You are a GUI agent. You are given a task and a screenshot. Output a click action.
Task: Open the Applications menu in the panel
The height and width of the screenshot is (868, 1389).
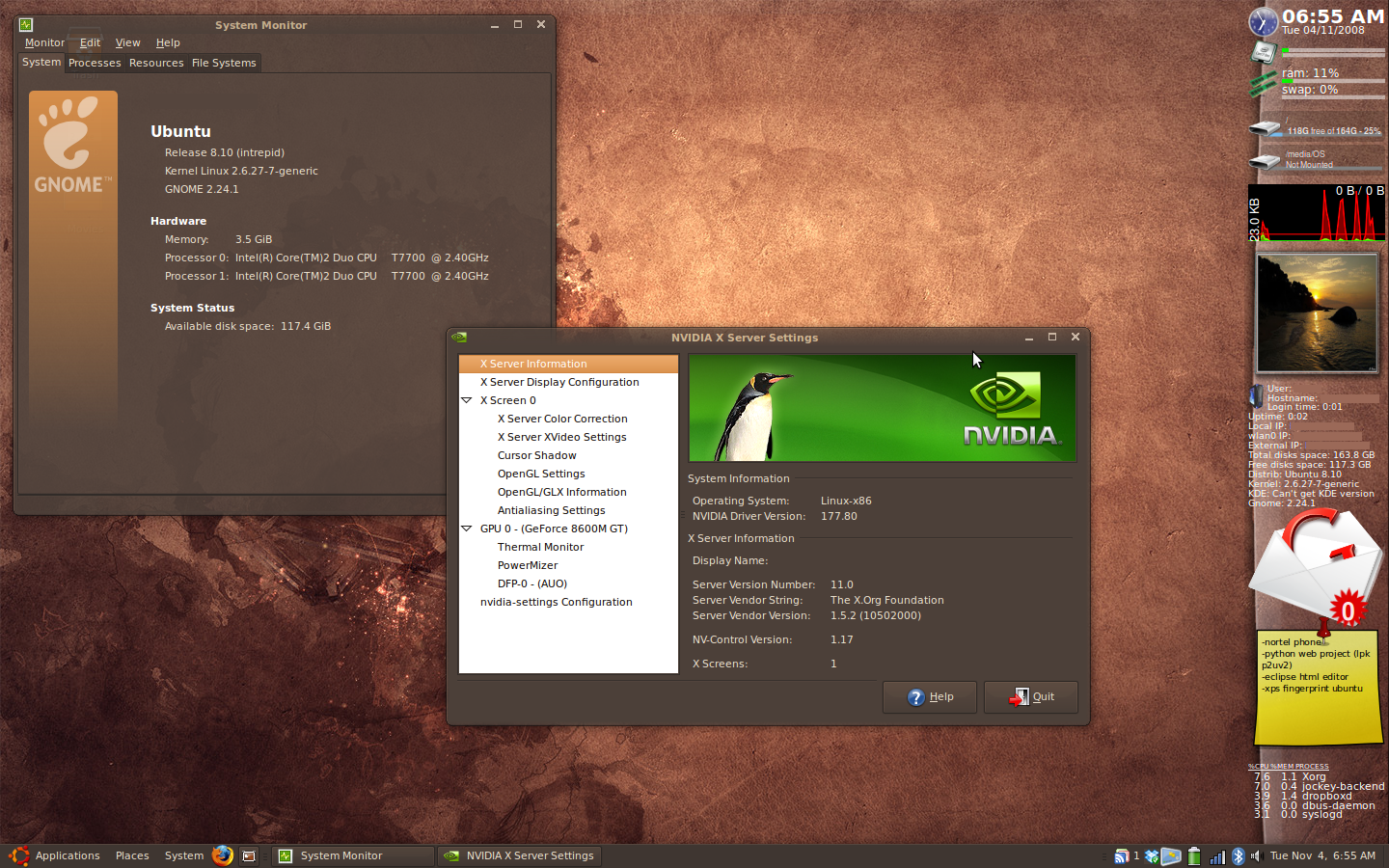point(67,855)
